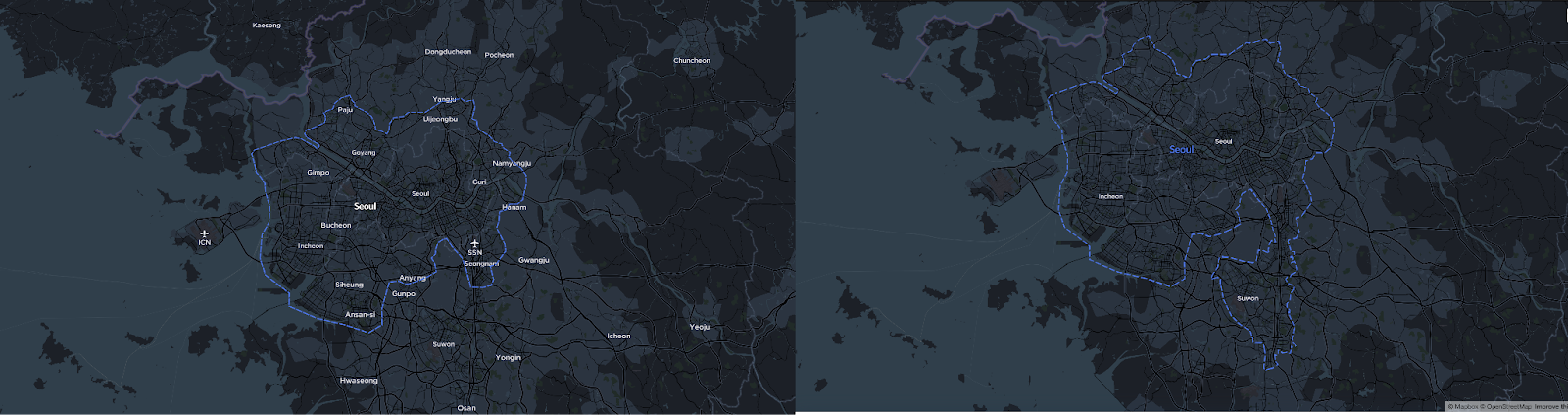Viewport: 1568px width, 415px height.
Task: Select the Kaesong city label
Action: pyautogui.click(x=267, y=26)
